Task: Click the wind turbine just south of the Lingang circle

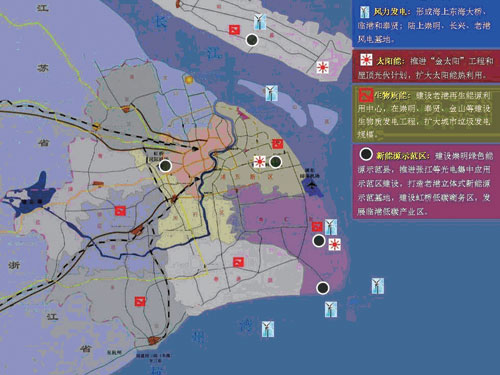Action: pos(331,309)
